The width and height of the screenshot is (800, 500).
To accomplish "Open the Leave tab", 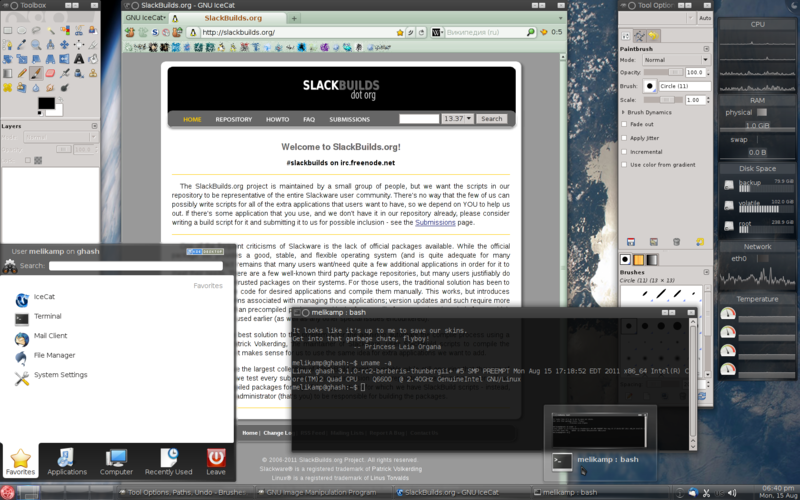I will point(216,462).
